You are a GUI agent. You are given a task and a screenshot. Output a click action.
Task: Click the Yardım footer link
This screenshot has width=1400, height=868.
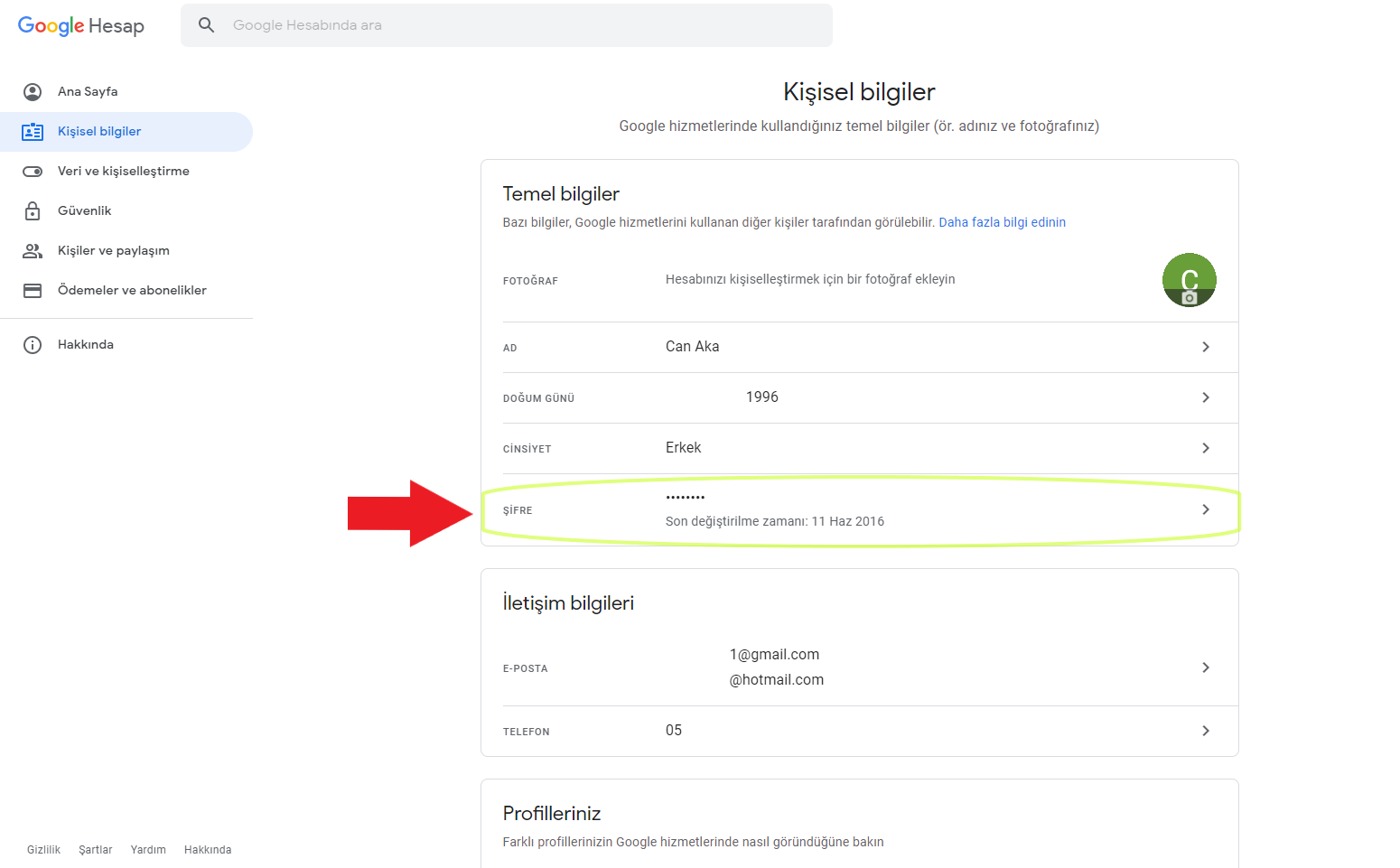click(x=148, y=850)
